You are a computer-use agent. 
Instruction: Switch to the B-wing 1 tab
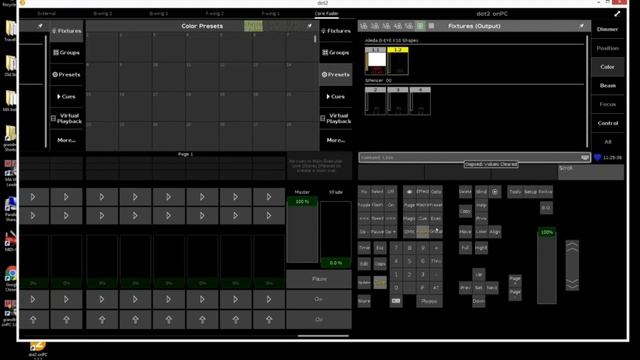pyautogui.click(x=158, y=13)
